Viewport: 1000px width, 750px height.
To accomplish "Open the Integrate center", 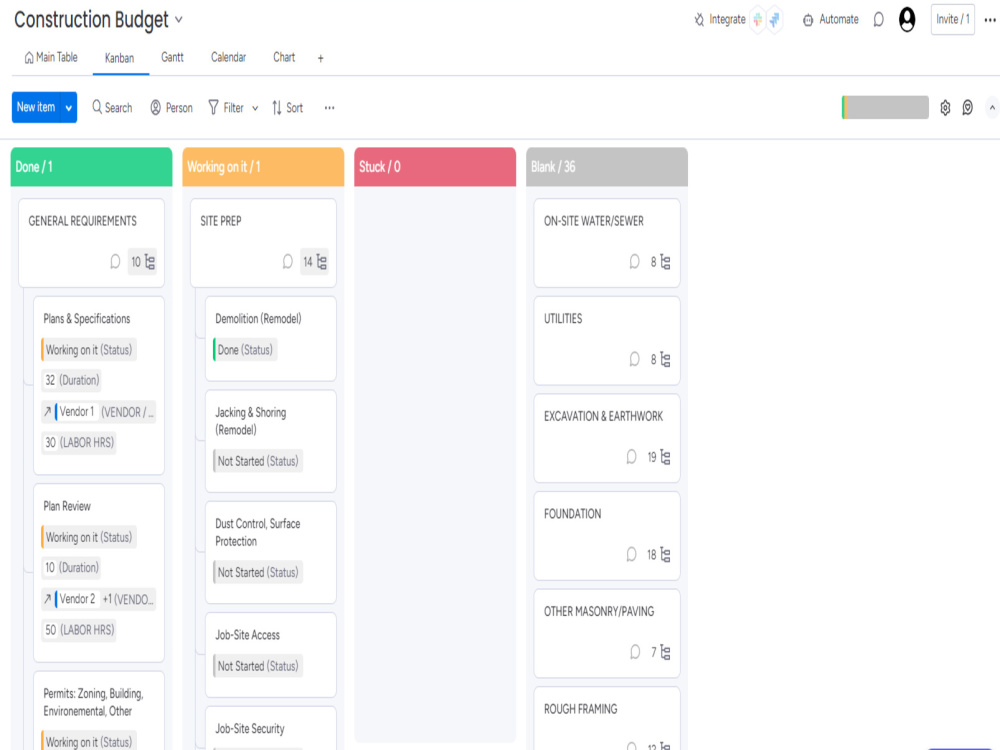I will click(x=719, y=20).
